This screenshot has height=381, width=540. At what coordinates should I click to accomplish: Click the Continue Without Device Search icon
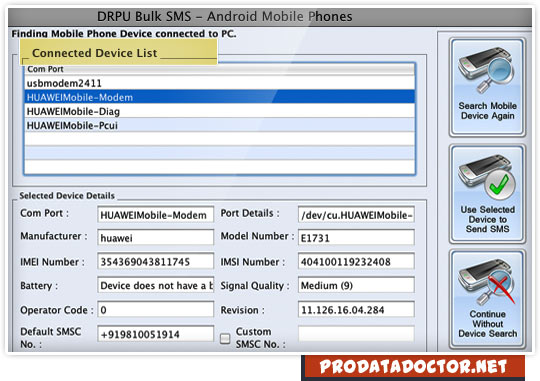[487, 299]
